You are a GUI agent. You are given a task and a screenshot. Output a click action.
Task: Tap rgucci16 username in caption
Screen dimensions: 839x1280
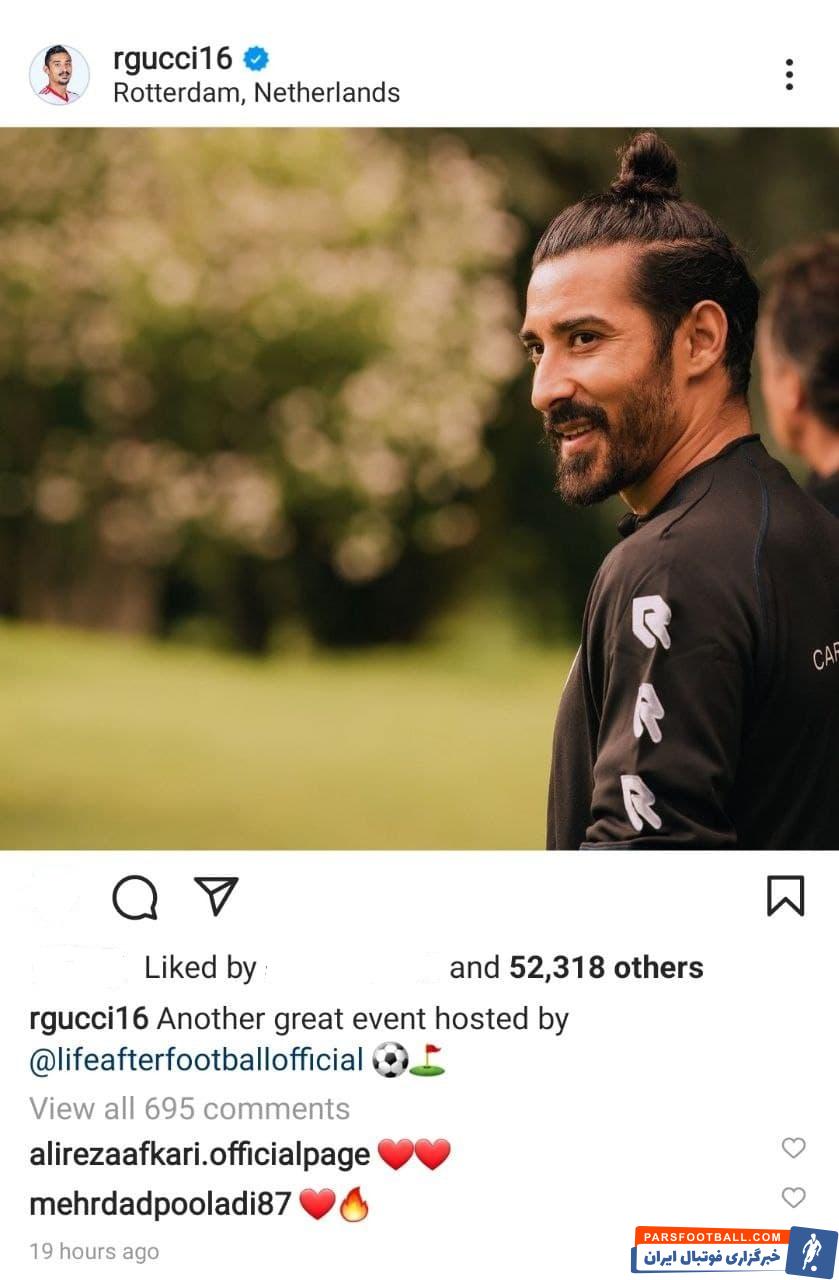pos(89,1019)
